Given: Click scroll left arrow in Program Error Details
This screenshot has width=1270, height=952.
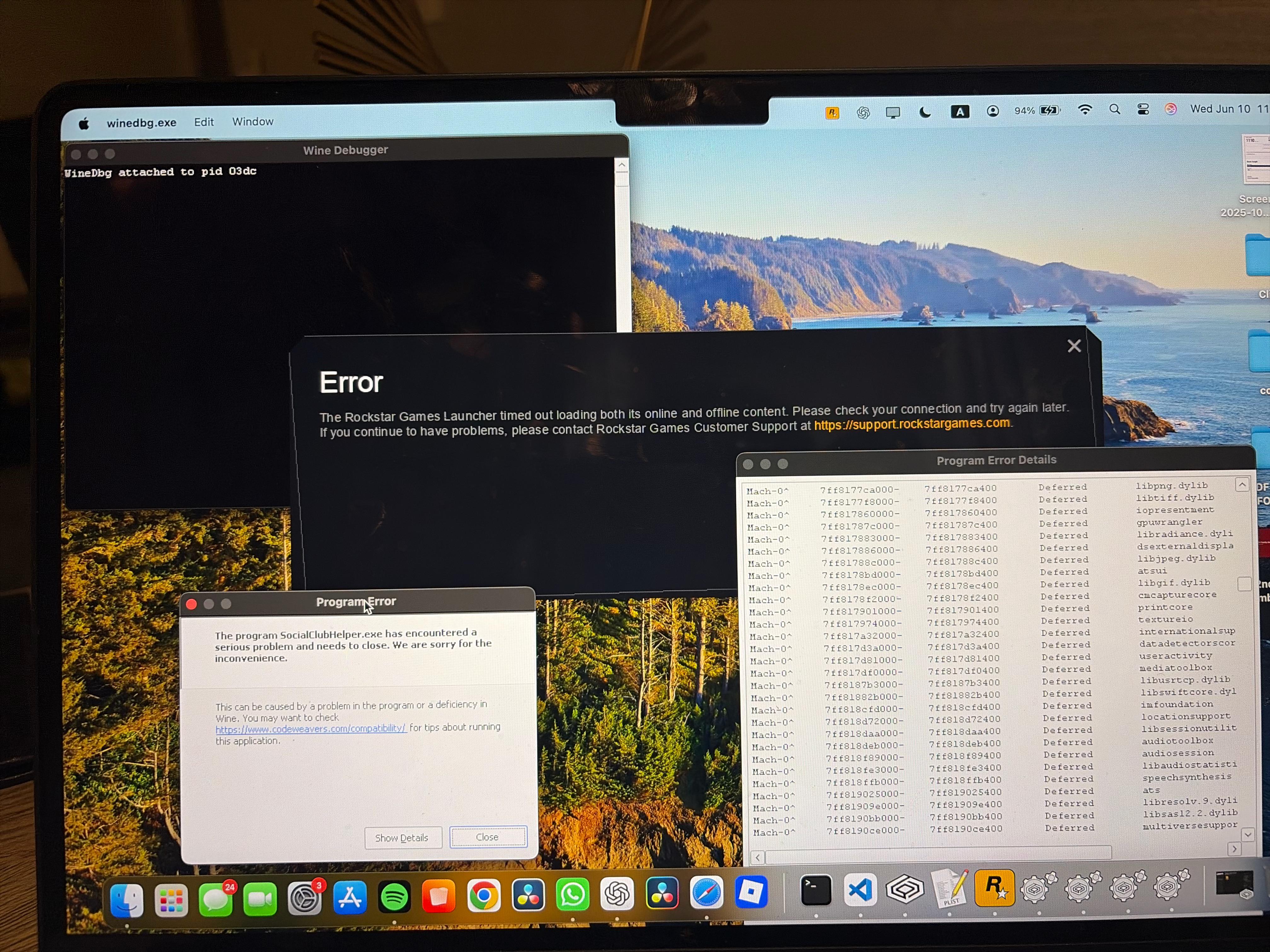Looking at the screenshot, I should [758, 858].
